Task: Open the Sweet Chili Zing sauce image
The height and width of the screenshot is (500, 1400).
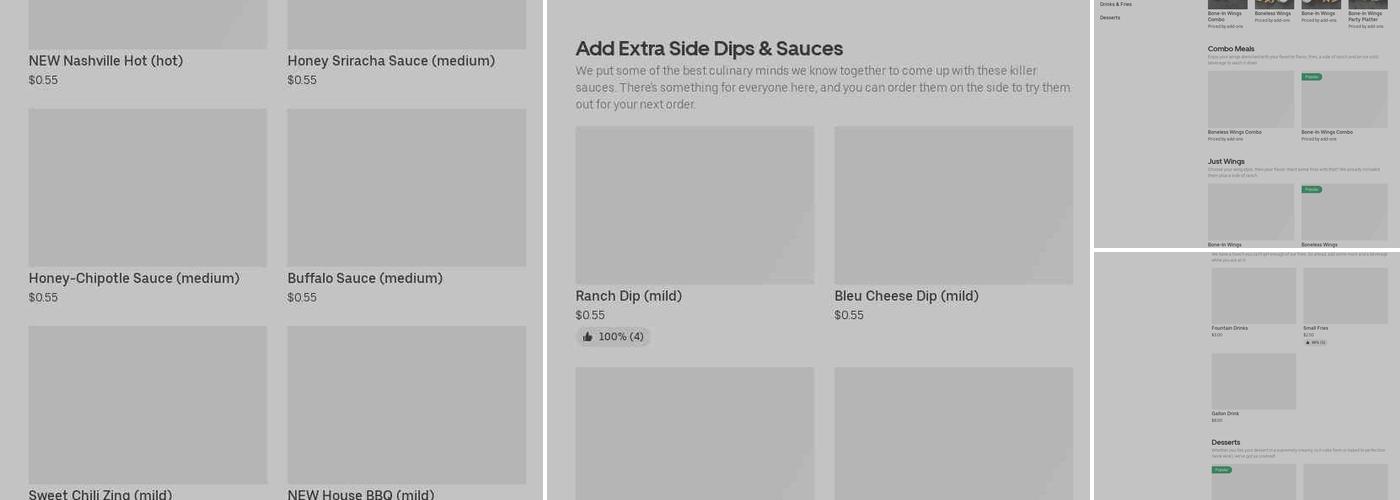Action: (x=148, y=405)
